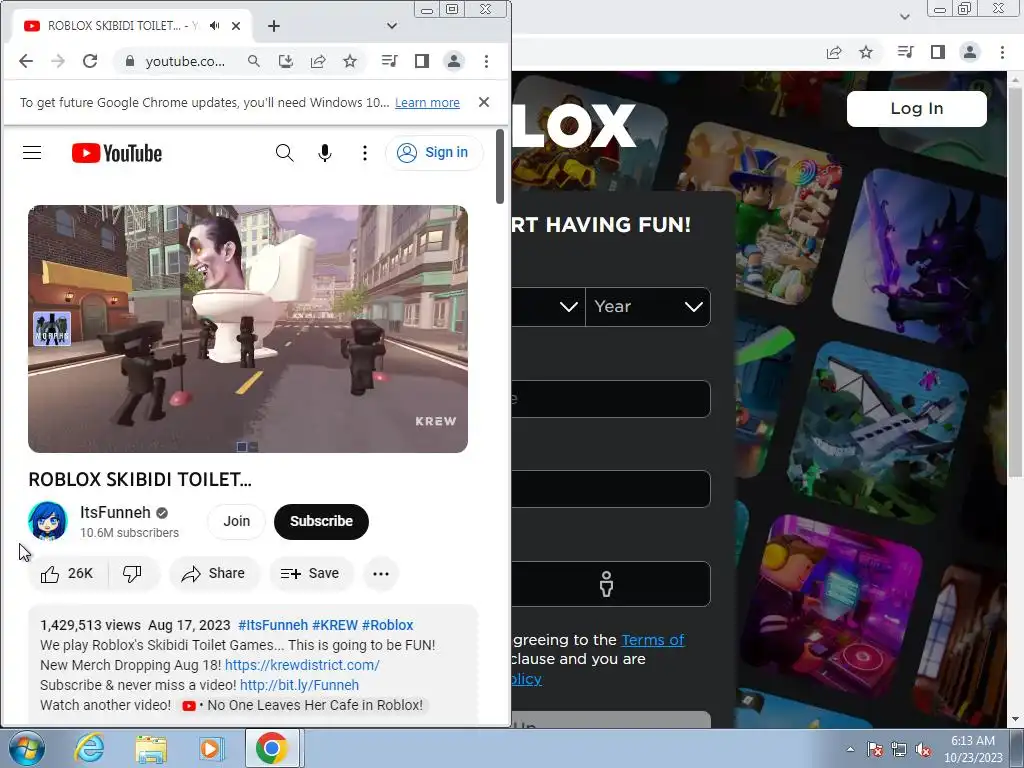Start voice search with microphone icon
The image size is (1024, 768).
pos(325,153)
